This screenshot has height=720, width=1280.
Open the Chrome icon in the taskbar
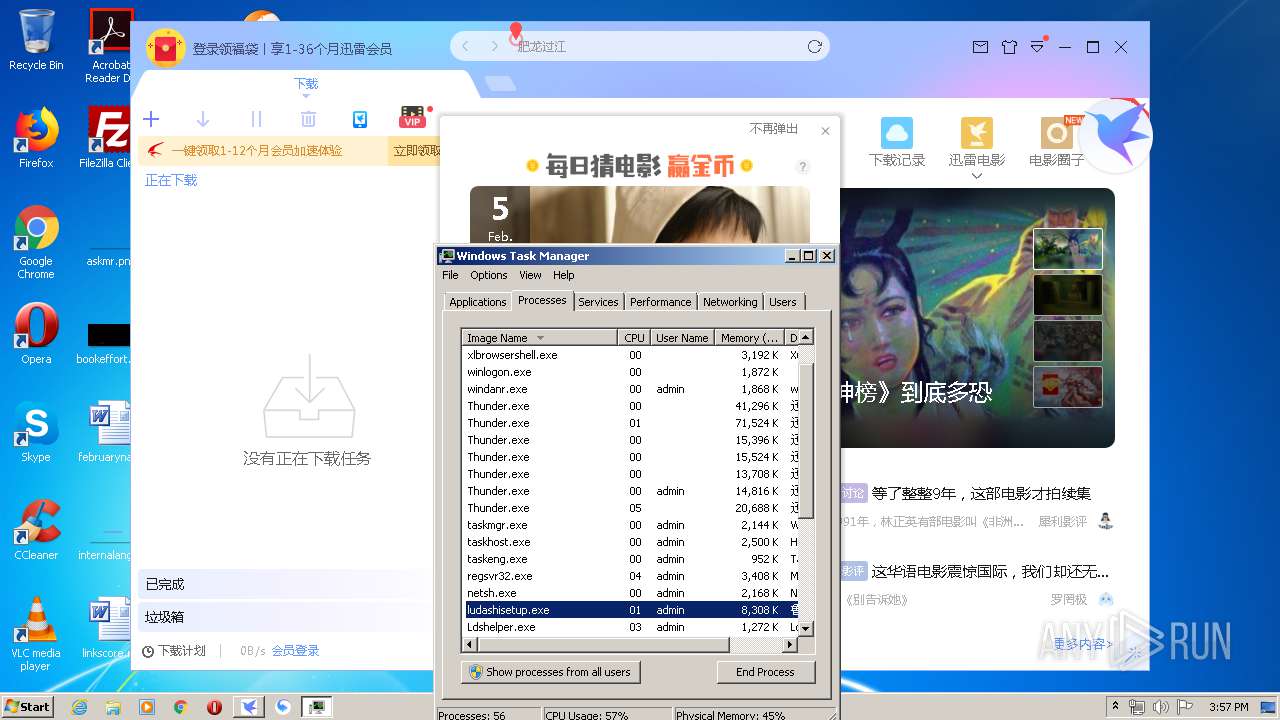[181, 707]
